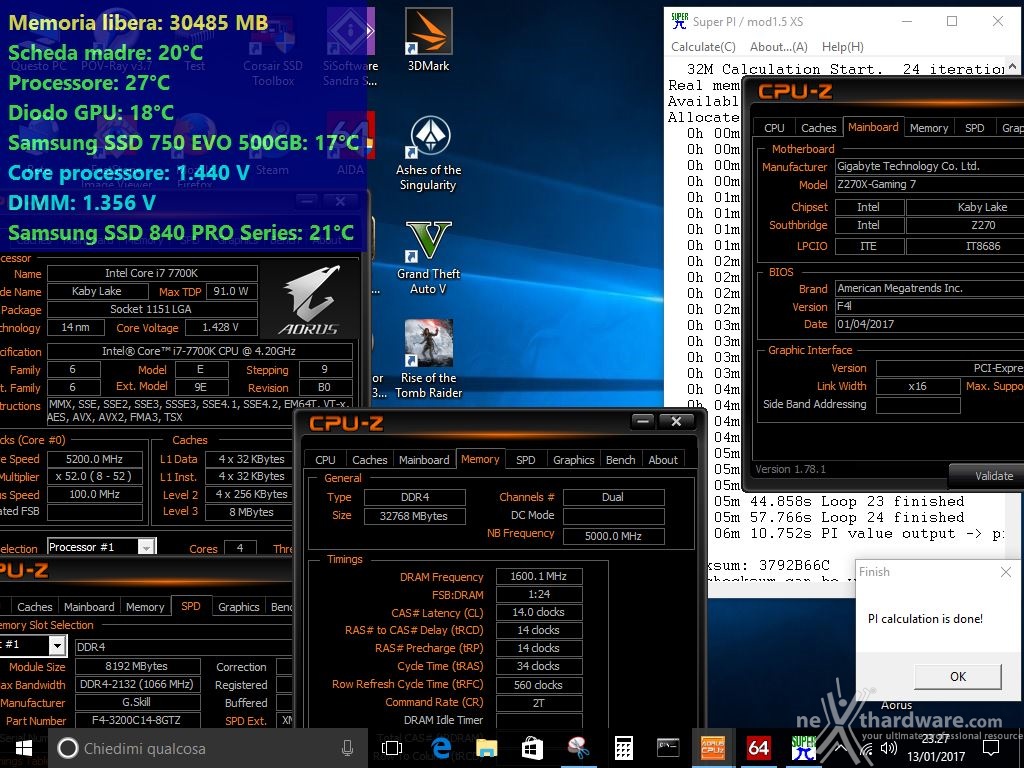Open Grand Theft Auto V shortcut
1024x768 pixels.
point(428,258)
